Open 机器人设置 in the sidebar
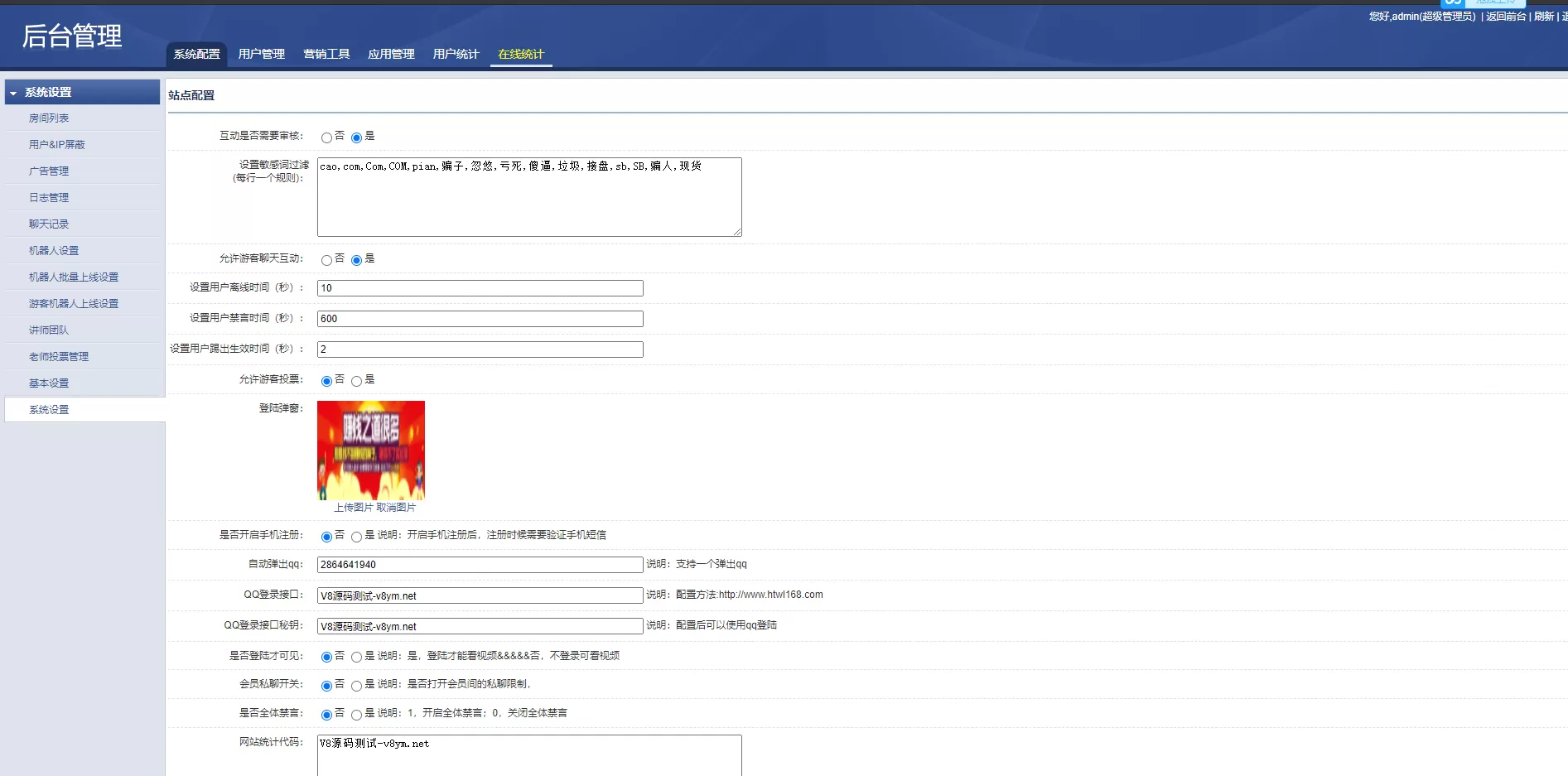The width and height of the screenshot is (1568, 776). pos(54,251)
